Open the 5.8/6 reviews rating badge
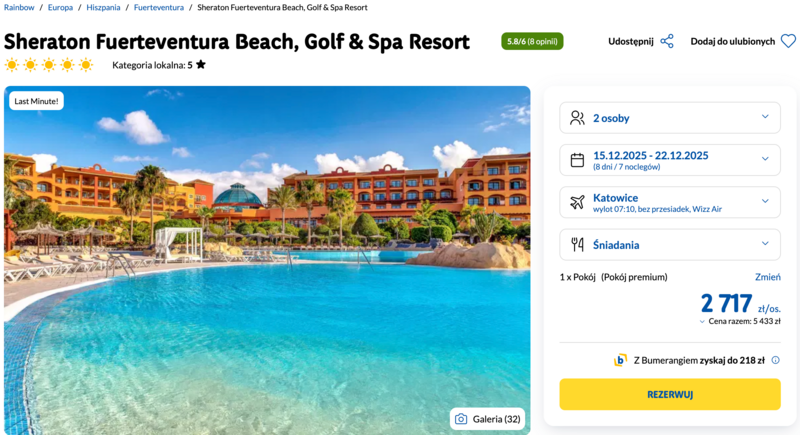This screenshot has width=800, height=435. click(532, 41)
